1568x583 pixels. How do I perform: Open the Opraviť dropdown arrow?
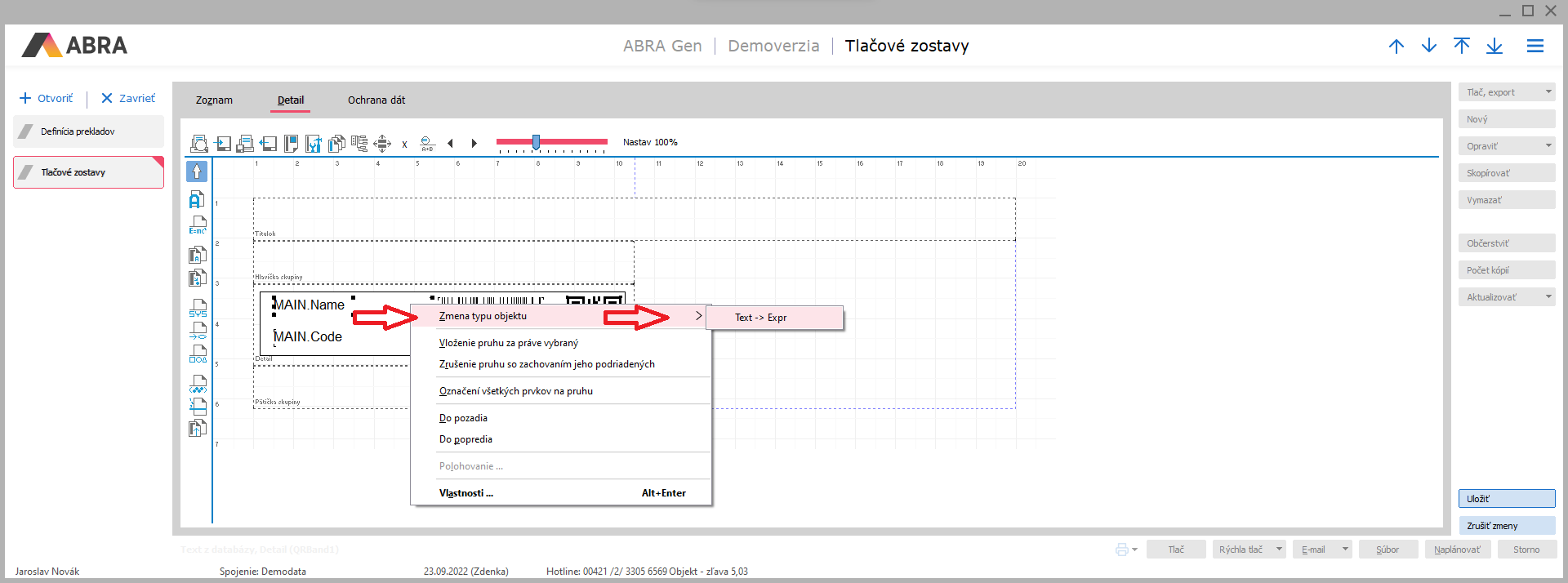click(x=1548, y=146)
